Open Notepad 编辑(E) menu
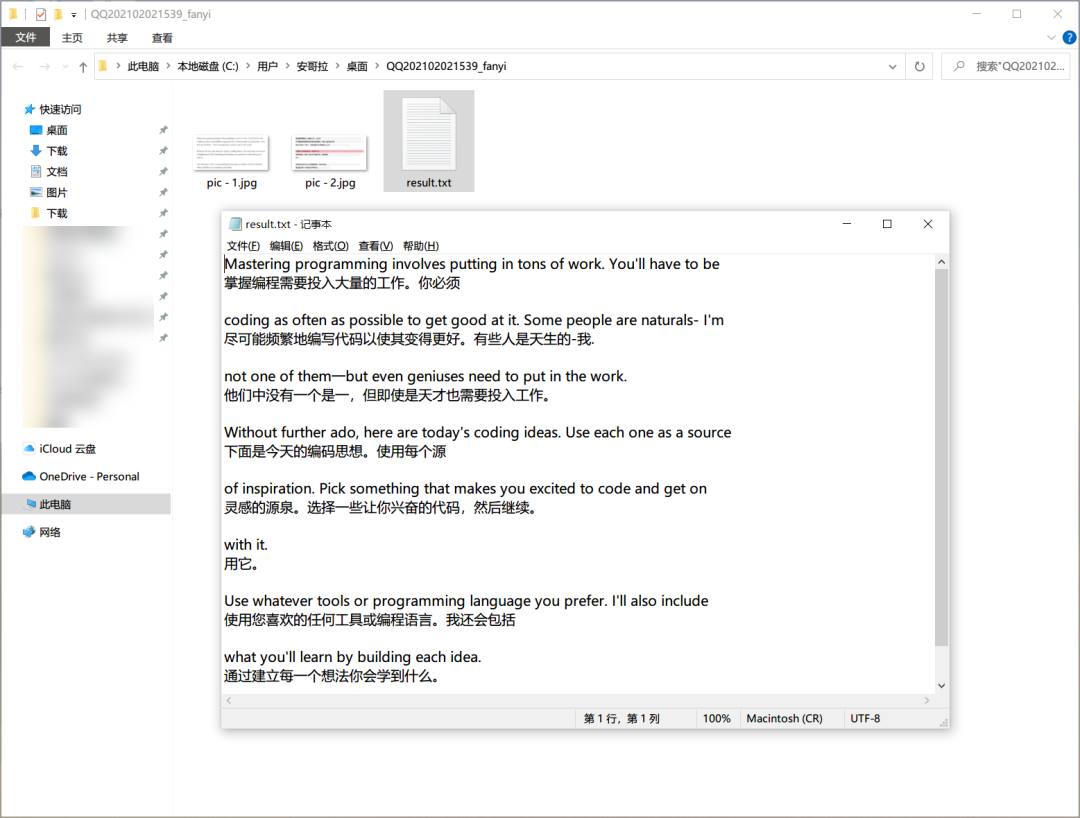1080x818 pixels. click(286, 246)
